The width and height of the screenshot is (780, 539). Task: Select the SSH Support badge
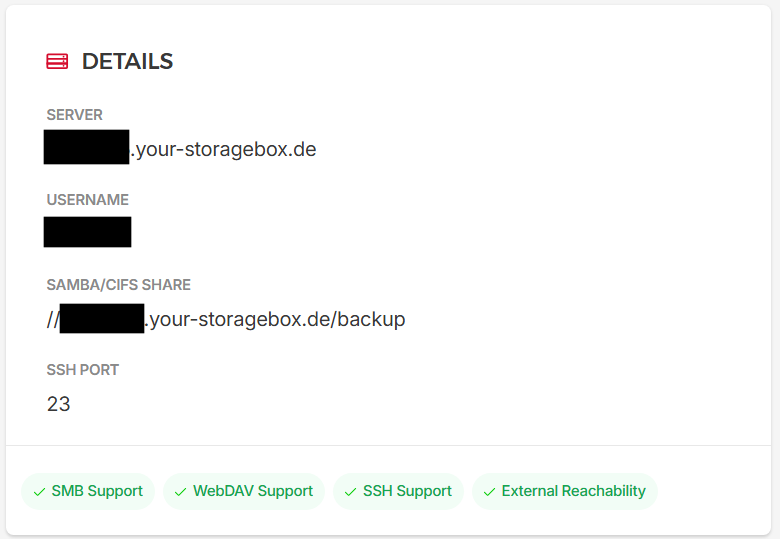(x=398, y=491)
